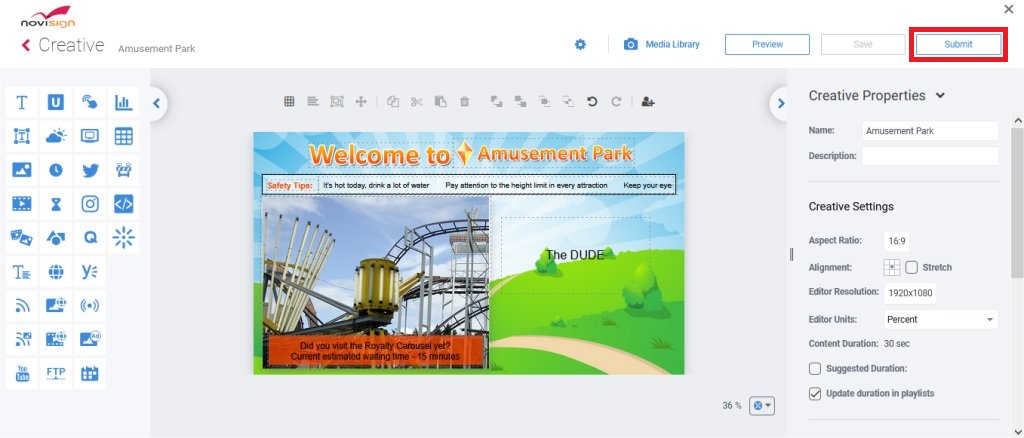This screenshot has height=438, width=1024.
Task: Add the Instagram widget
Action: click(x=89, y=204)
